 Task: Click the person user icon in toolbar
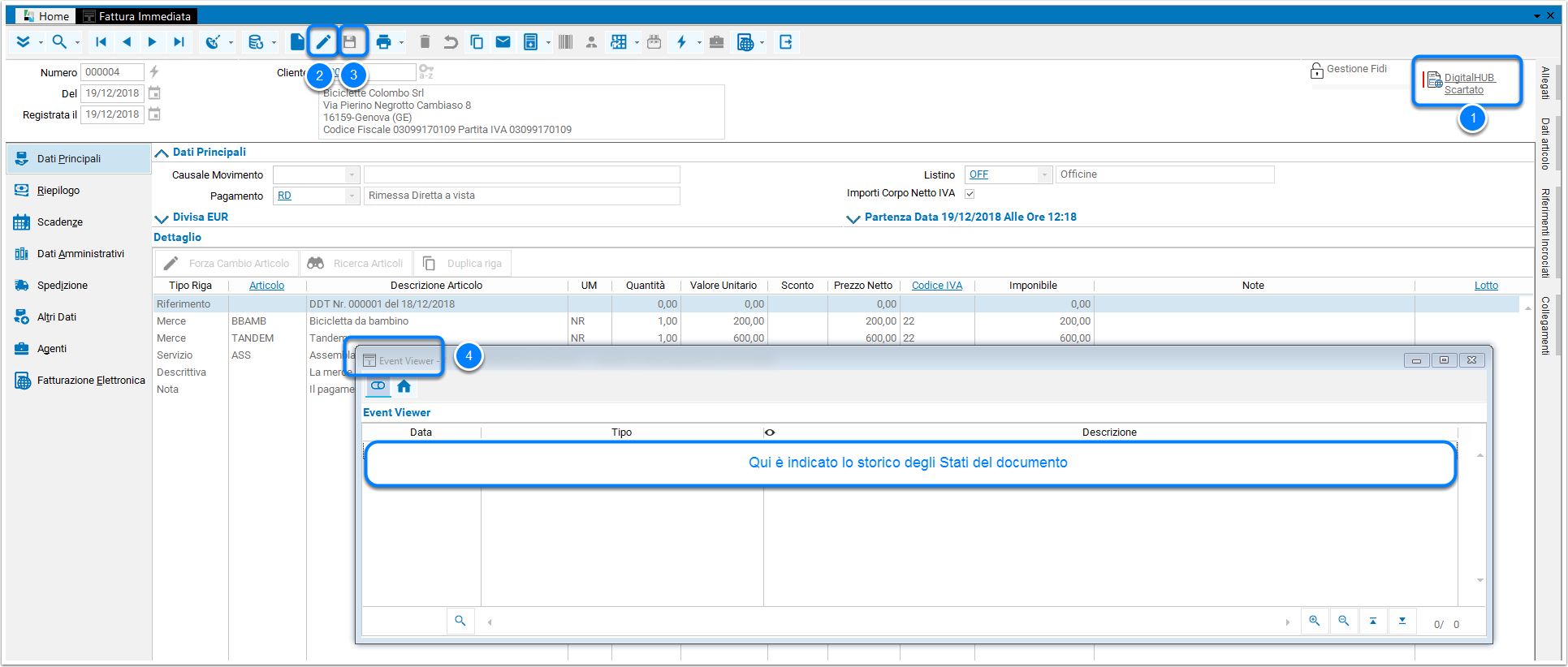pos(591,42)
